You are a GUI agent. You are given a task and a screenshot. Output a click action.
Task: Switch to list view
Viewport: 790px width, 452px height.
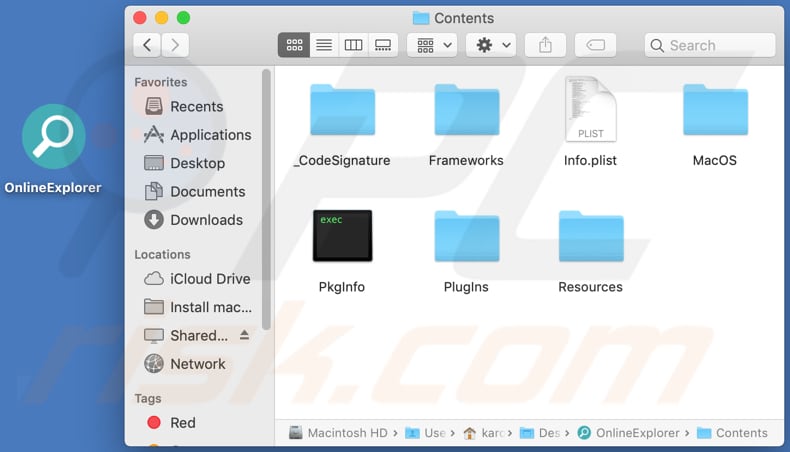click(x=324, y=45)
